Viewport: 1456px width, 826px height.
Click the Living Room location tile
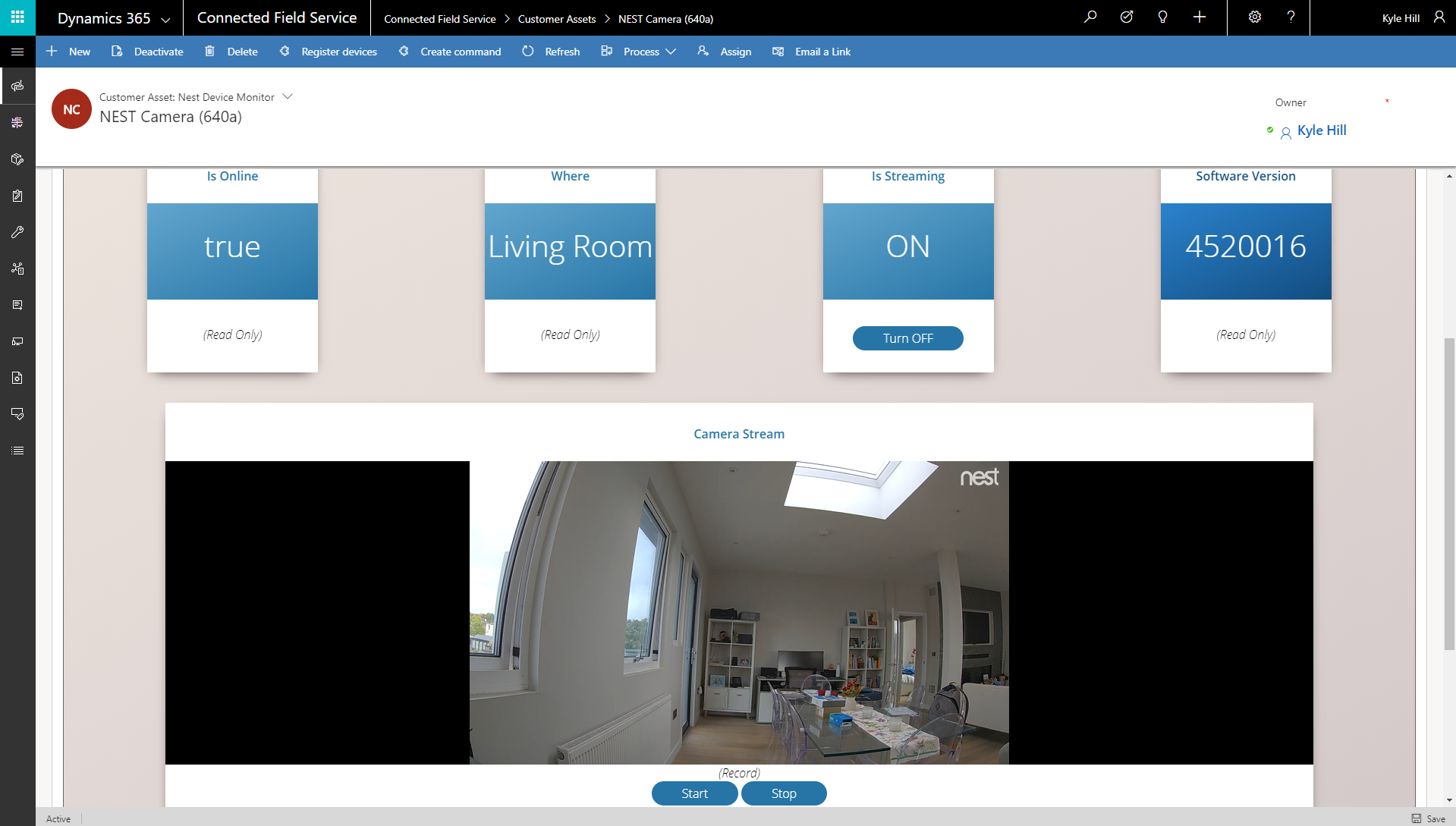click(570, 251)
